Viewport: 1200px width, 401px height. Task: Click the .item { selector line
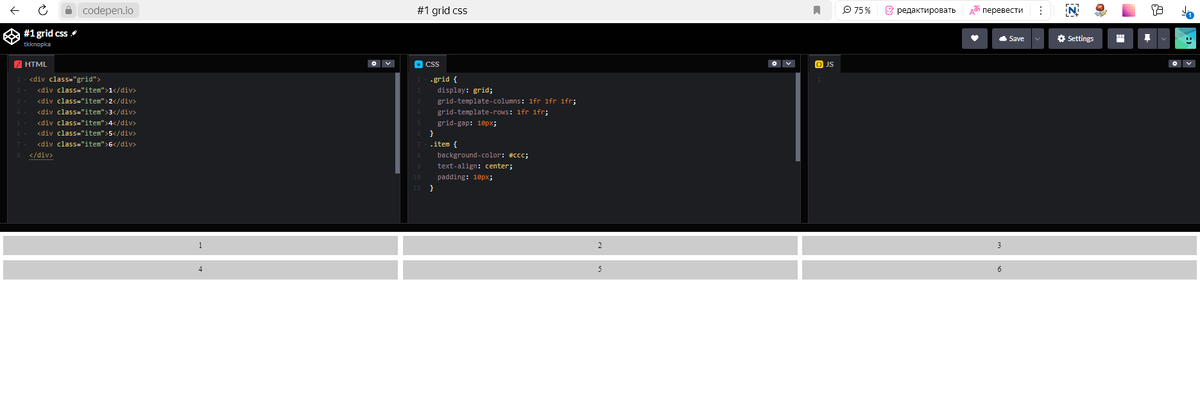point(444,144)
